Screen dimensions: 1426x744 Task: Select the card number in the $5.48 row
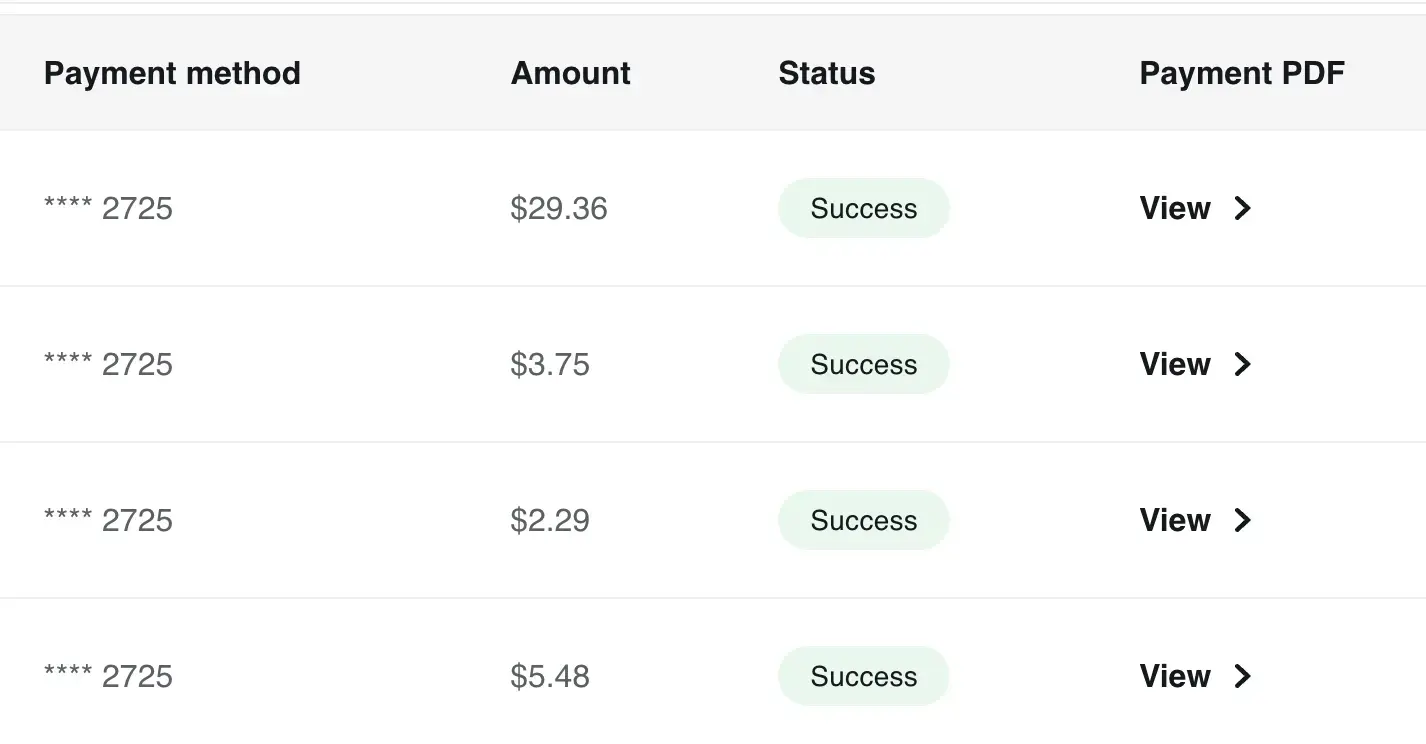pyautogui.click(x=108, y=676)
